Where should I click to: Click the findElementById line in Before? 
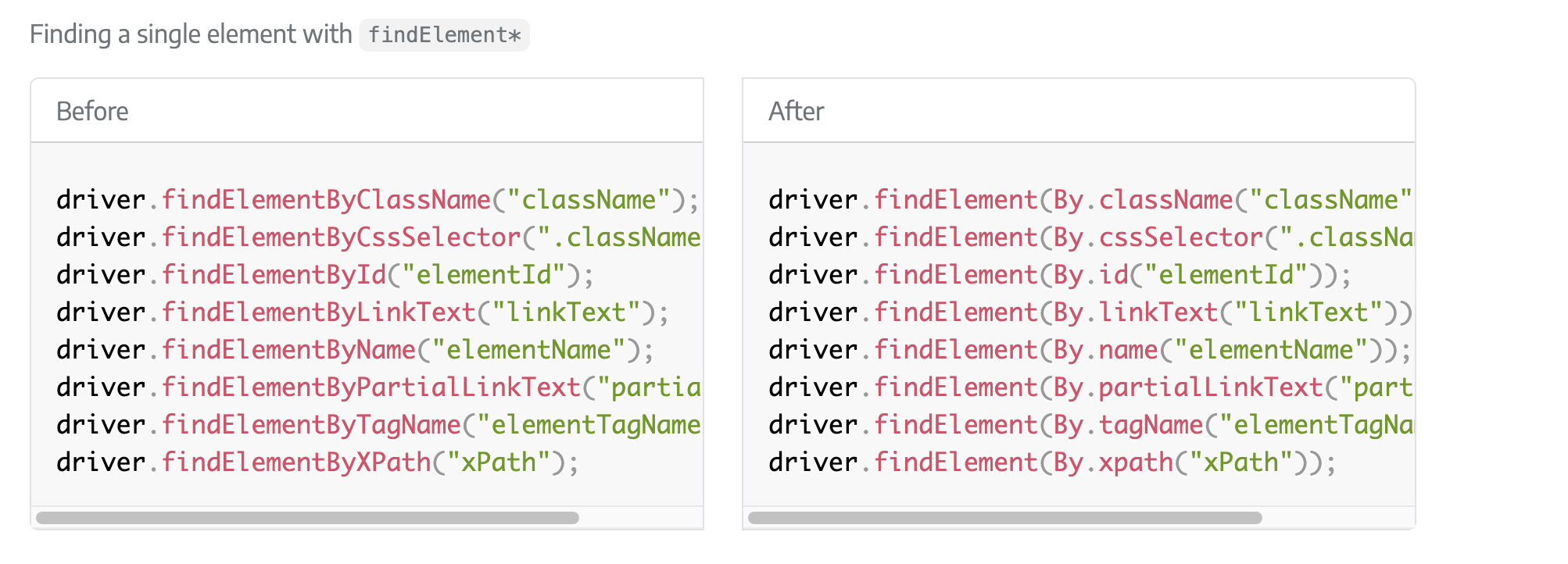pyautogui.click(x=274, y=275)
